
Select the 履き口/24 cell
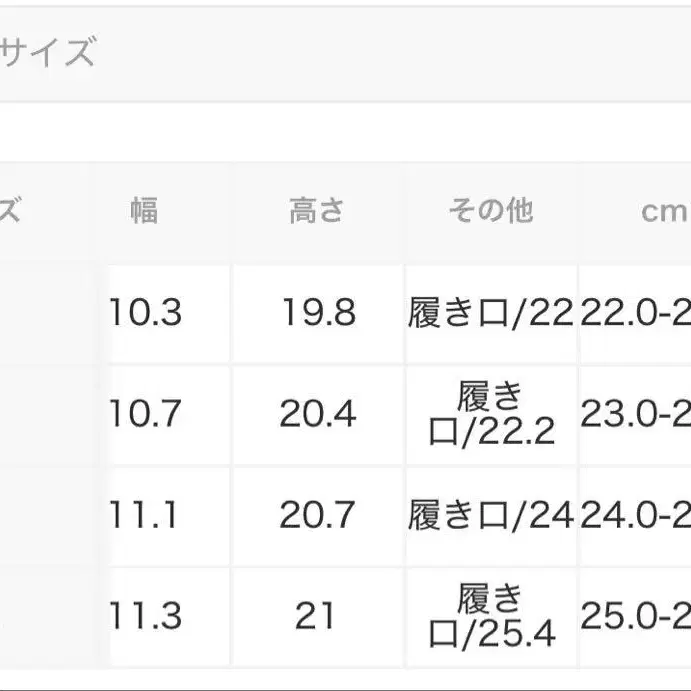491,515
